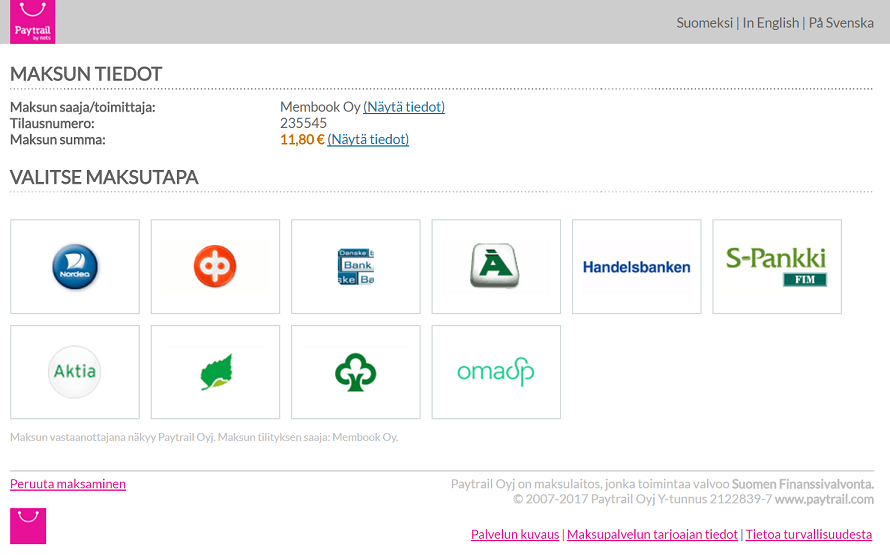
Task: Click the Maksun summa label
Action: 58,140
